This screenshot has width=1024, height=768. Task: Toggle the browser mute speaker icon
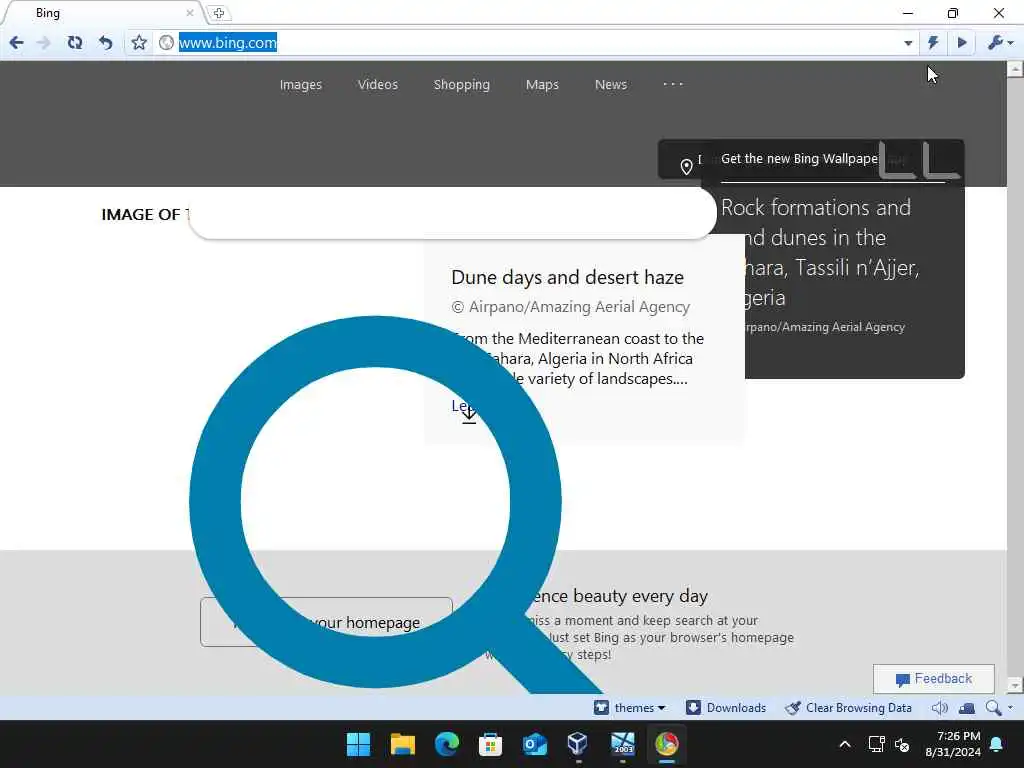[939, 708]
